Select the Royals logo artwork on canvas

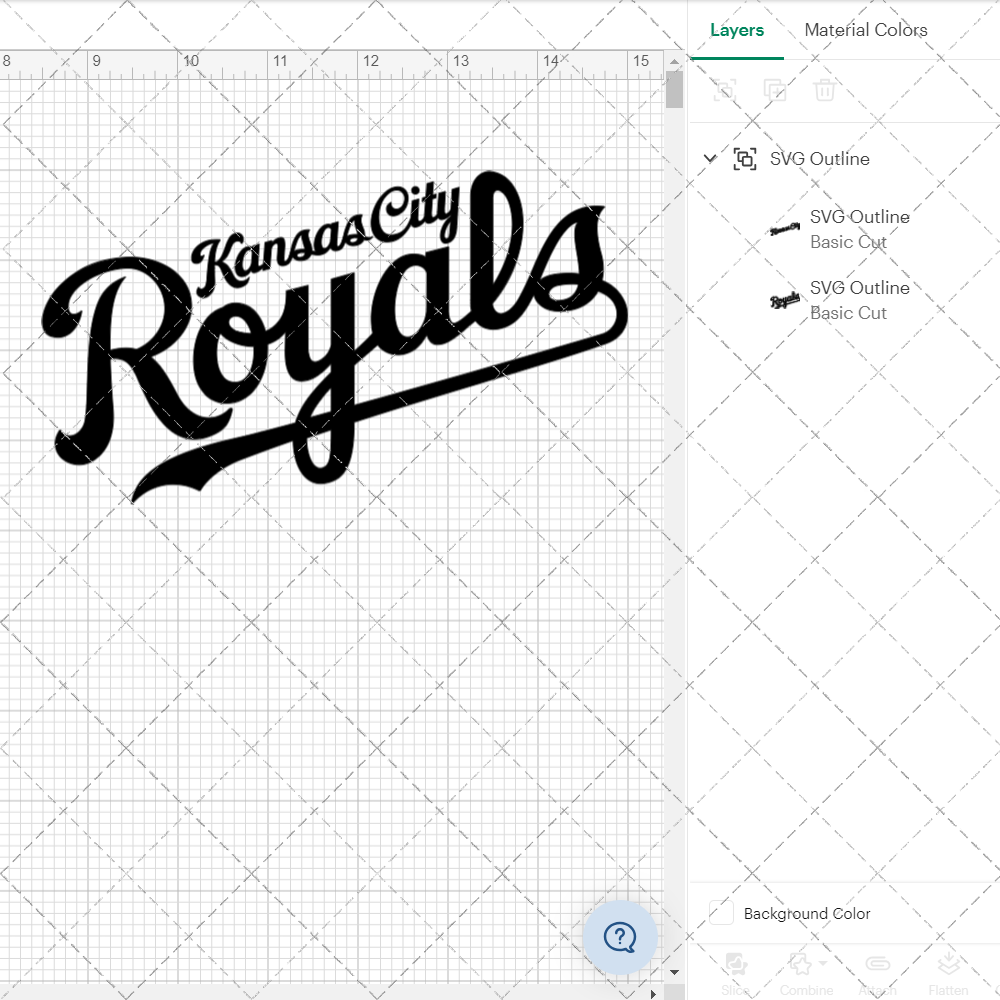tap(335, 336)
